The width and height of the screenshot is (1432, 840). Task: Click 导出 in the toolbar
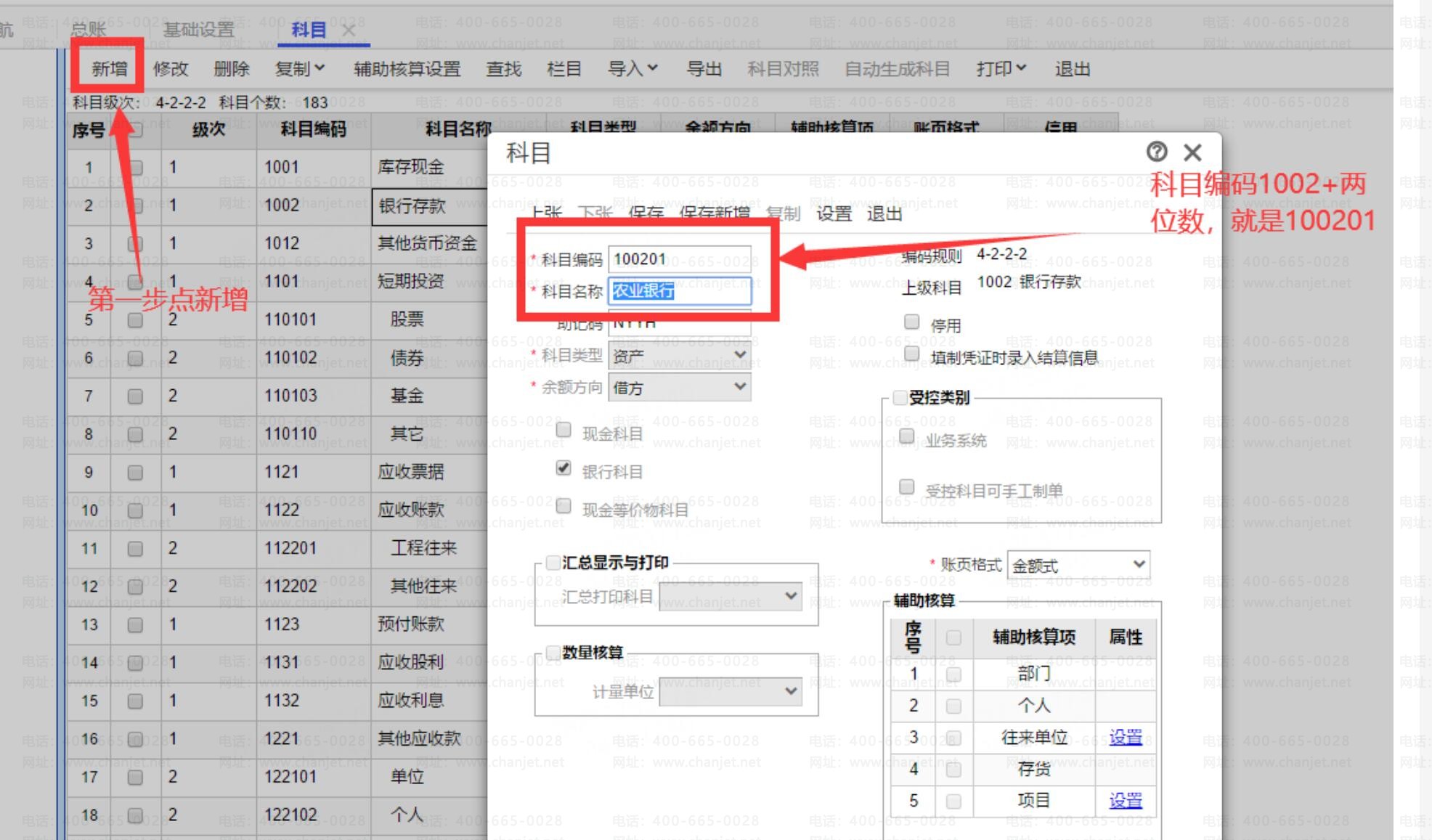[704, 69]
